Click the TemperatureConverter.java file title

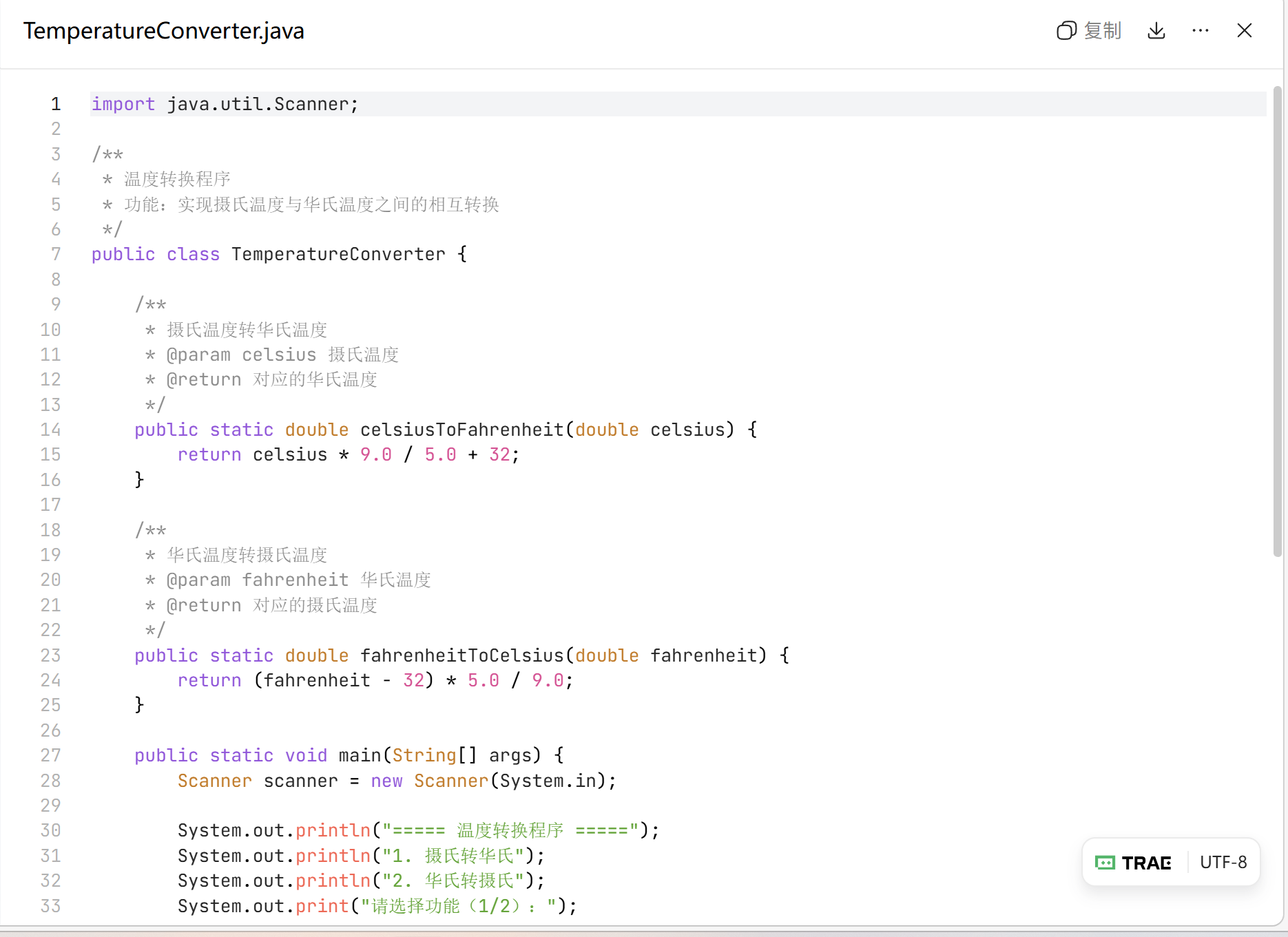point(164,31)
